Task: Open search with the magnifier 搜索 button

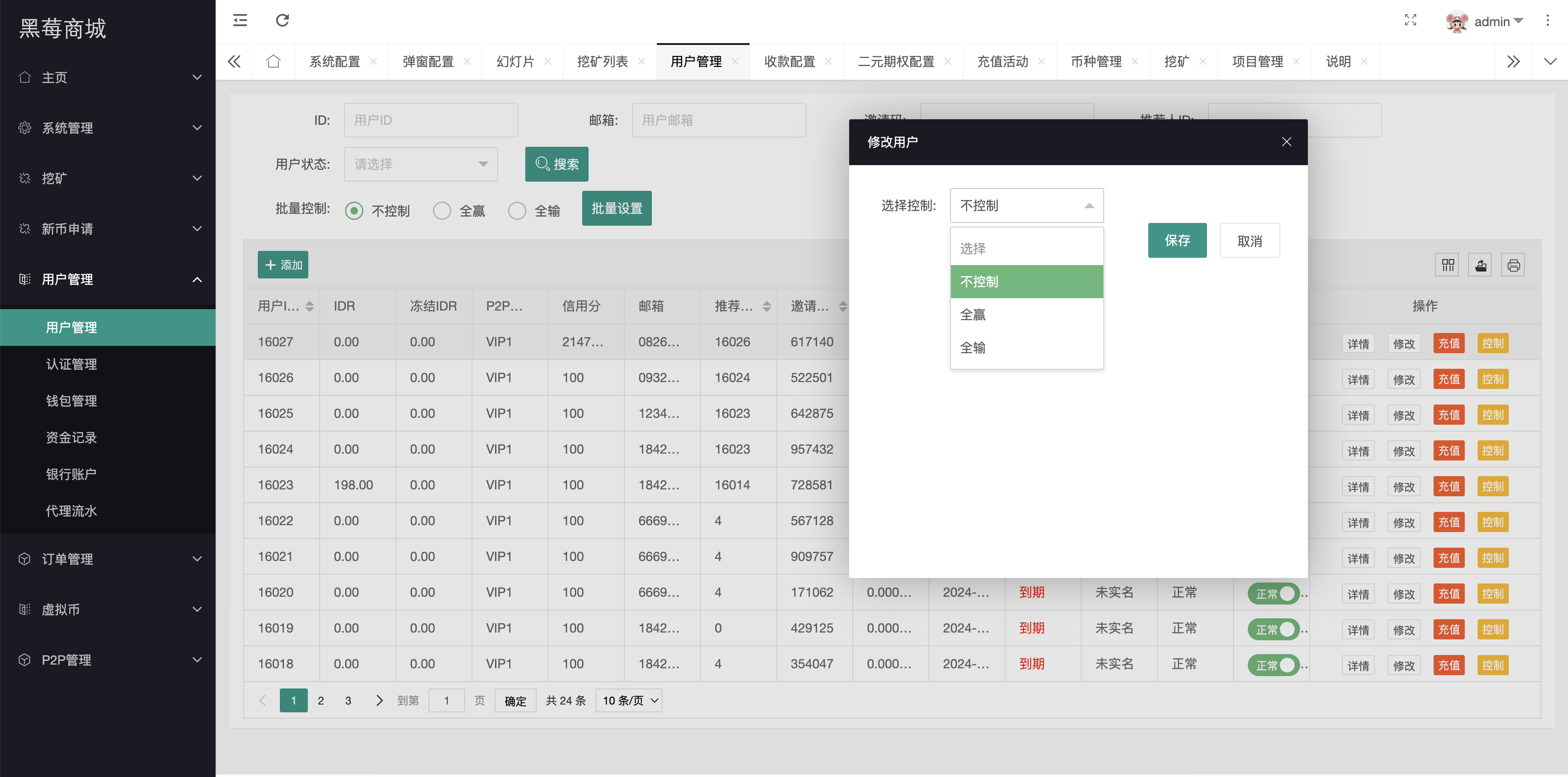Action: (556, 164)
